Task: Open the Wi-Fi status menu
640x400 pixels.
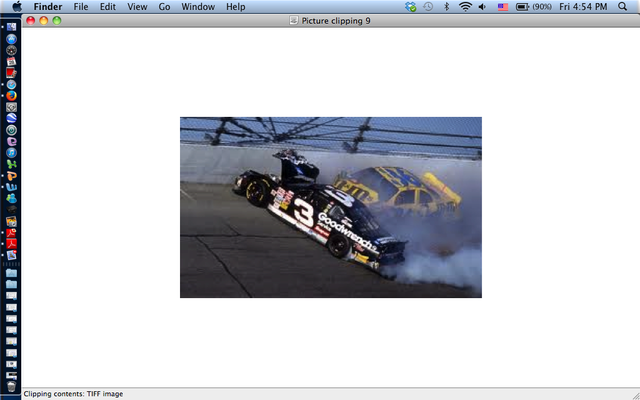Action: point(465,7)
